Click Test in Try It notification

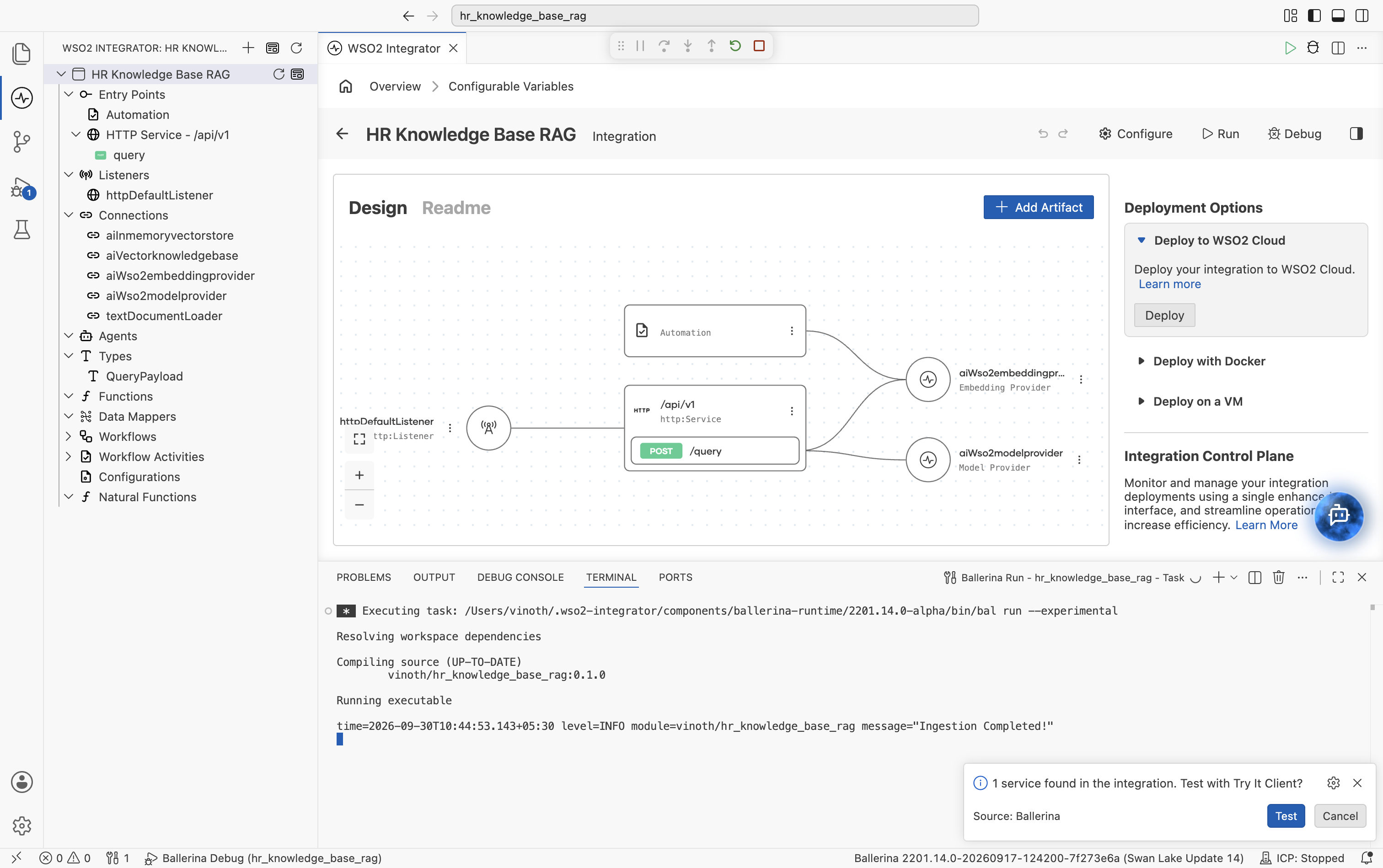click(1286, 816)
